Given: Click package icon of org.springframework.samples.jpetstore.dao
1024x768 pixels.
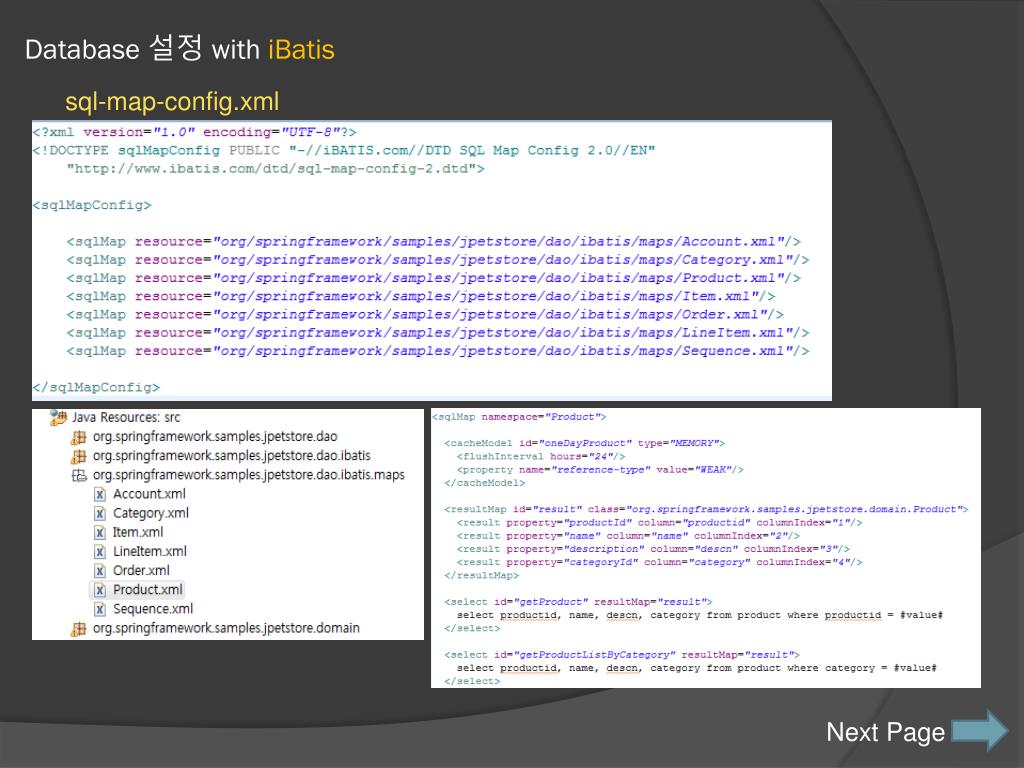Looking at the screenshot, I should point(78,437).
